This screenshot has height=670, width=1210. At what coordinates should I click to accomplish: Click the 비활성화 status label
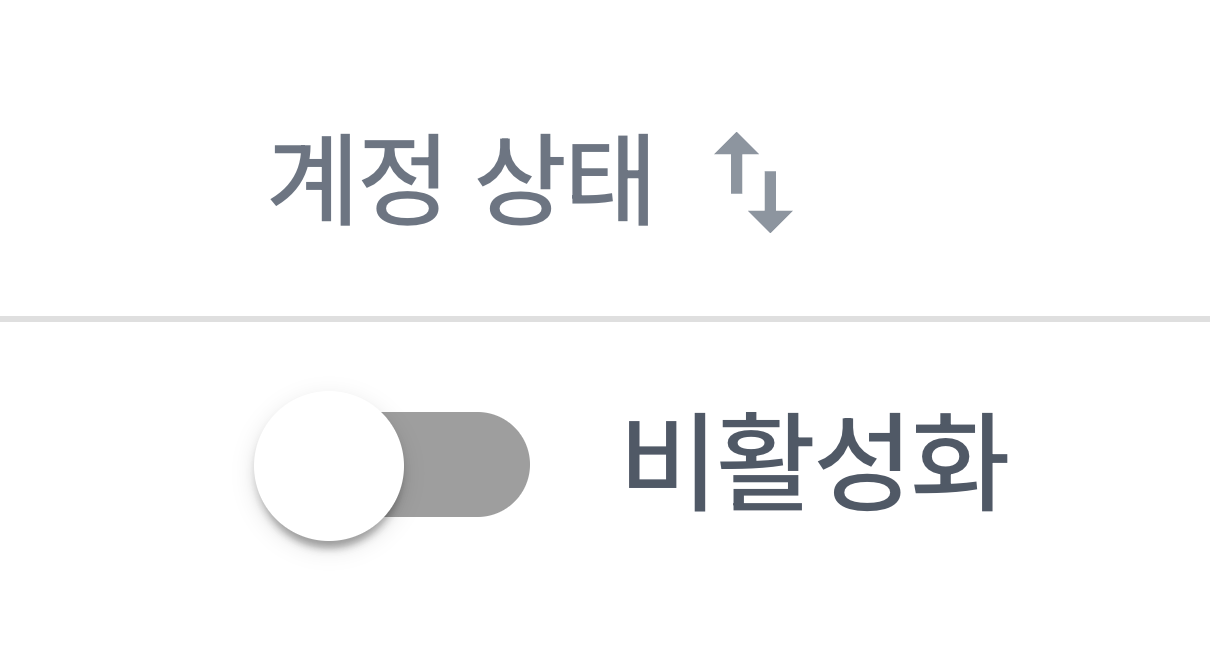[815, 465]
